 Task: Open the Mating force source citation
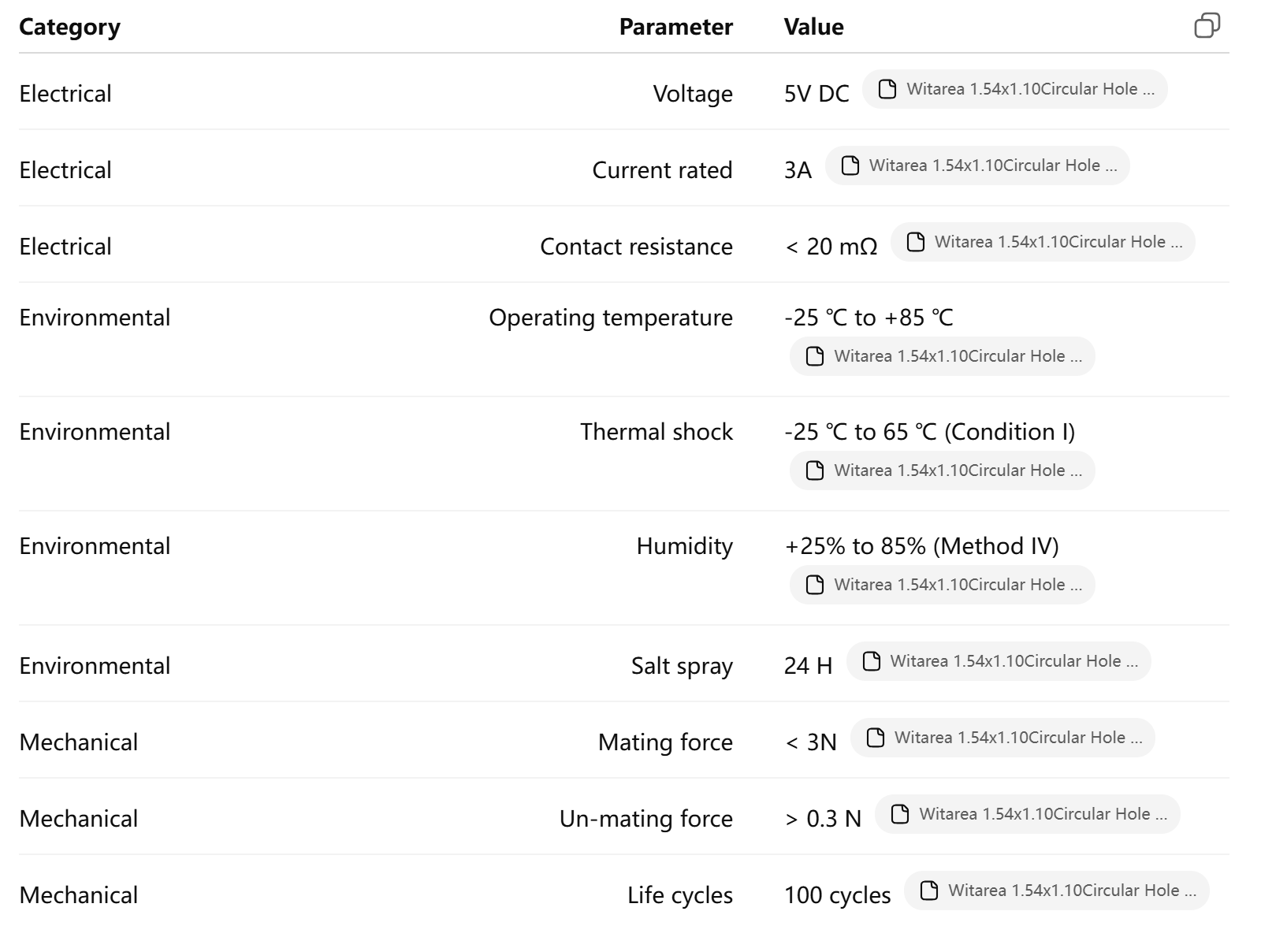coord(1002,738)
